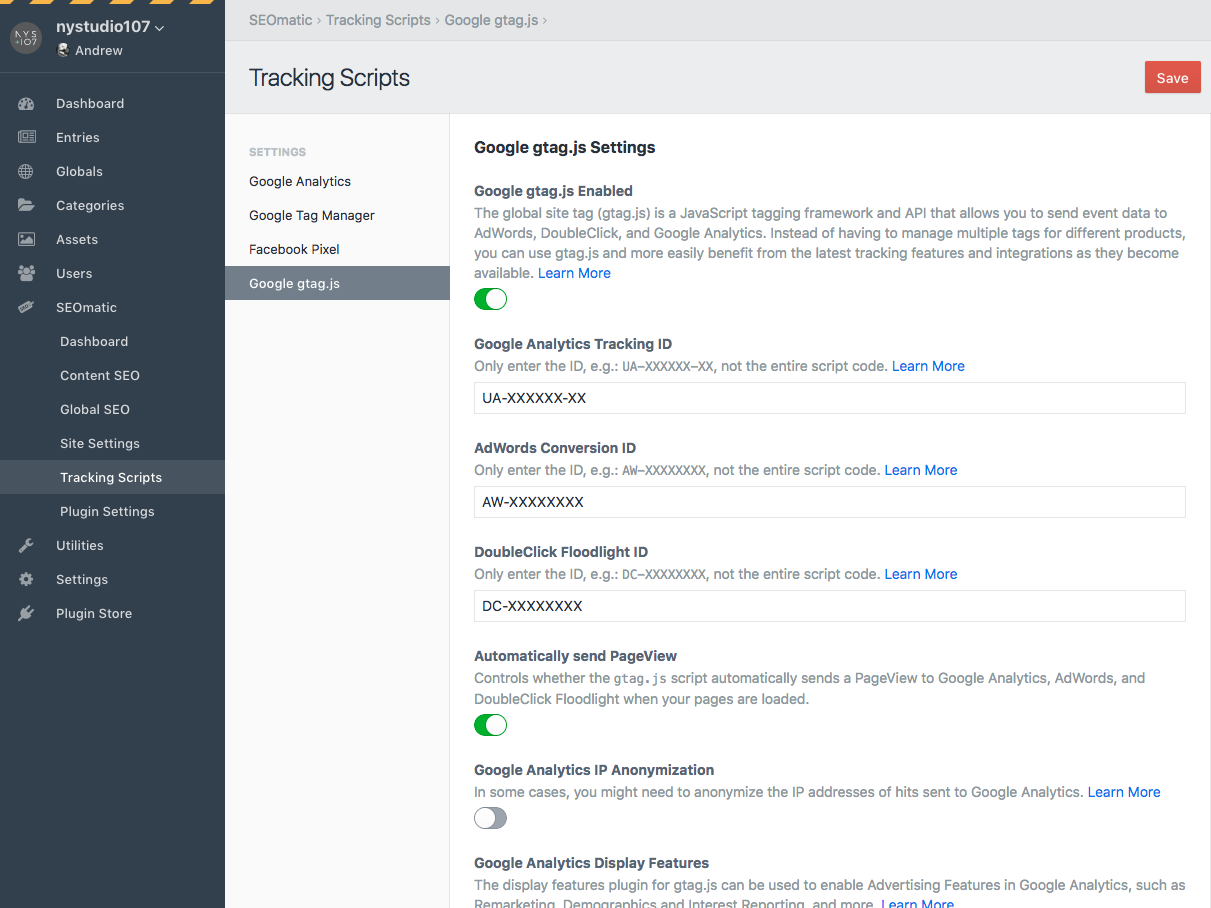Viewport: 1211px width, 908px height.
Task: Click the Categories folder icon
Action: coord(26,205)
